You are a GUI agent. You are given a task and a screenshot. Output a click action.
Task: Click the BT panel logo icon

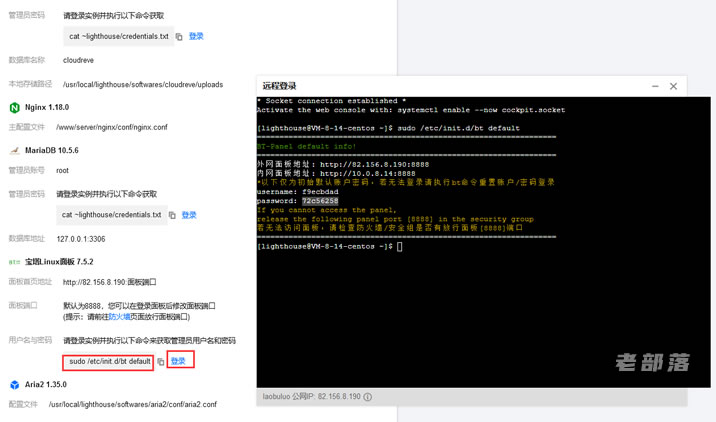coord(14,262)
